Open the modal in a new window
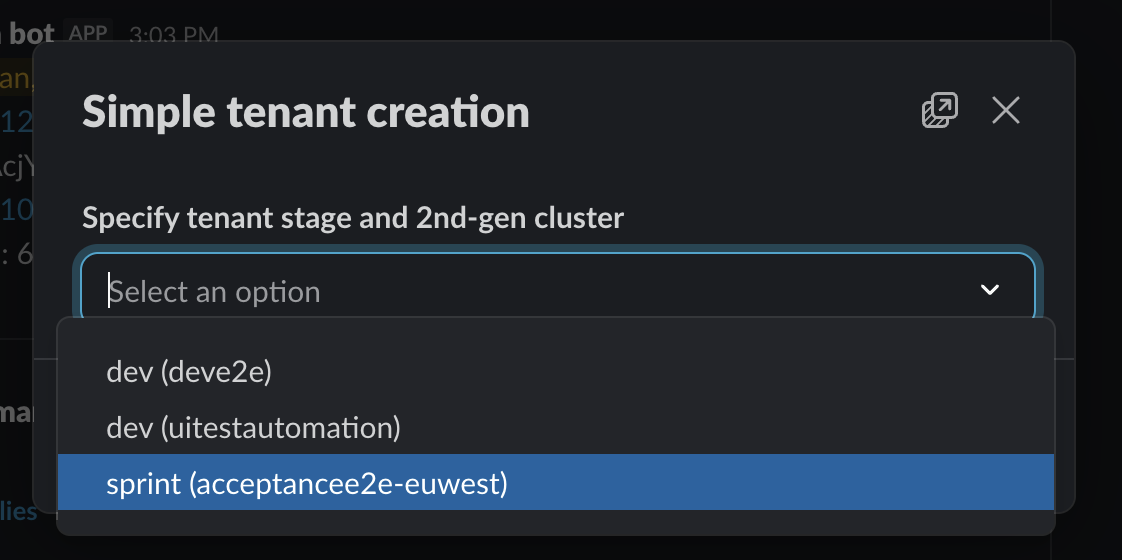The width and height of the screenshot is (1122, 560). (x=939, y=111)
